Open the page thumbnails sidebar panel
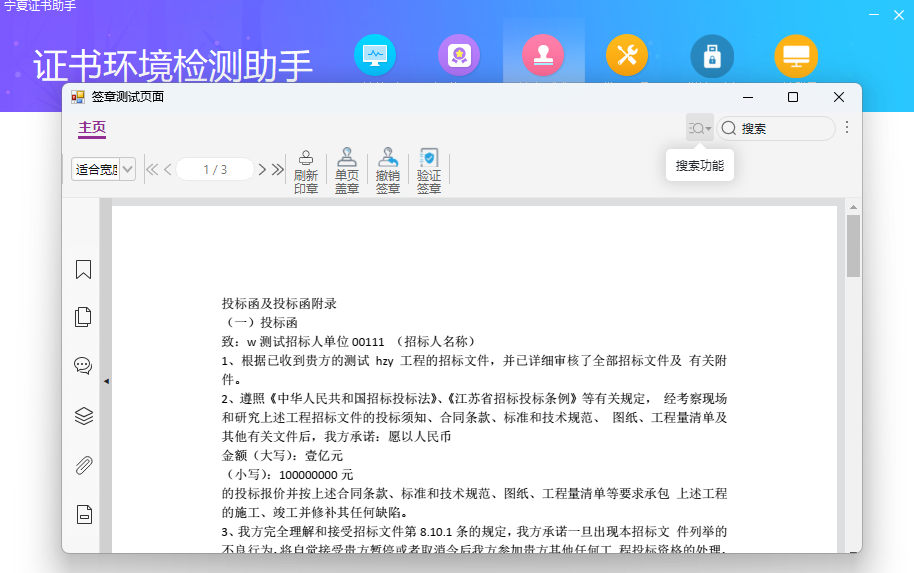This screenshot has height=573, width=914. point(84,317)
